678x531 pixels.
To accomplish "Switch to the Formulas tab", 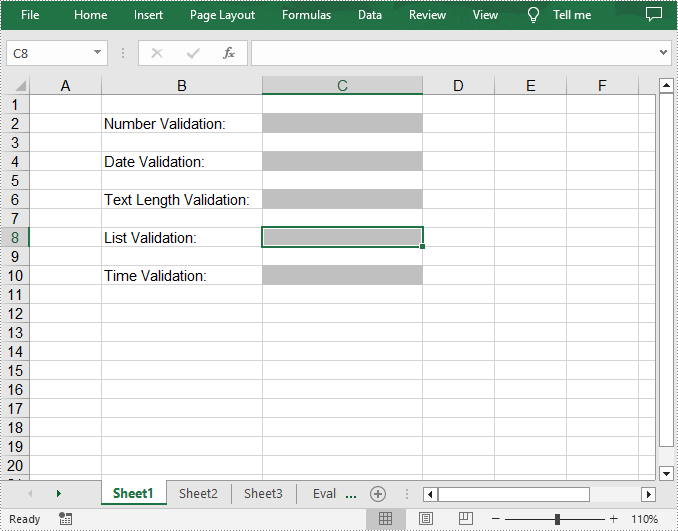I will pyautogui.click(x=306, y=15).
